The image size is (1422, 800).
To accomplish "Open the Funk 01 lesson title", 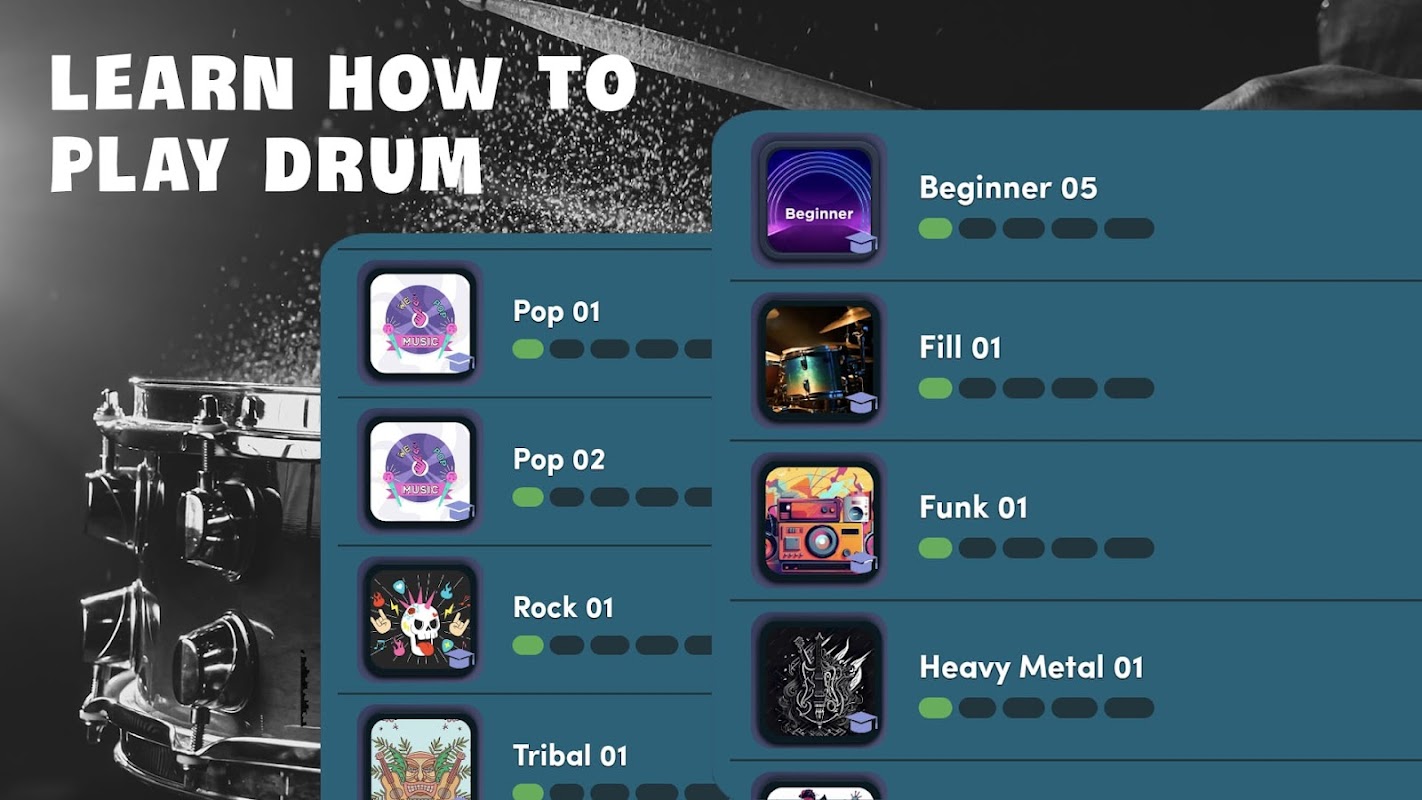I will [973, 507].
